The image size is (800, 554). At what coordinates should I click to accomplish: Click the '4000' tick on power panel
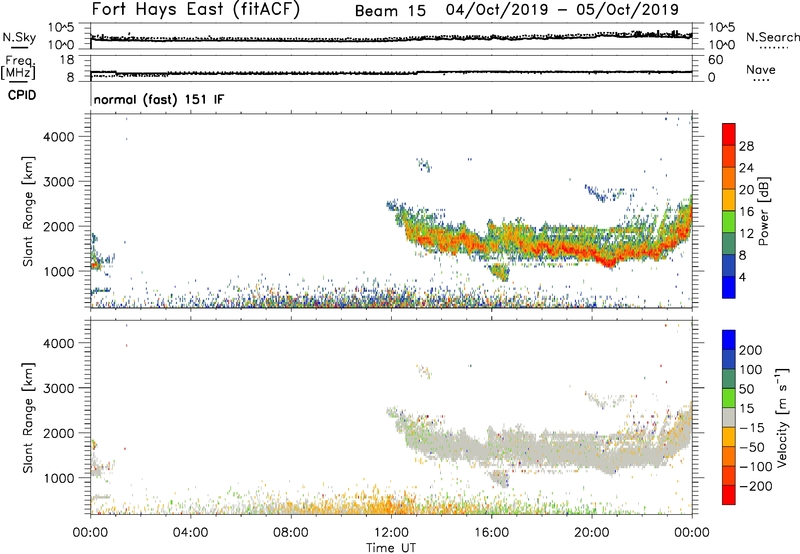[x=59, y=137]
